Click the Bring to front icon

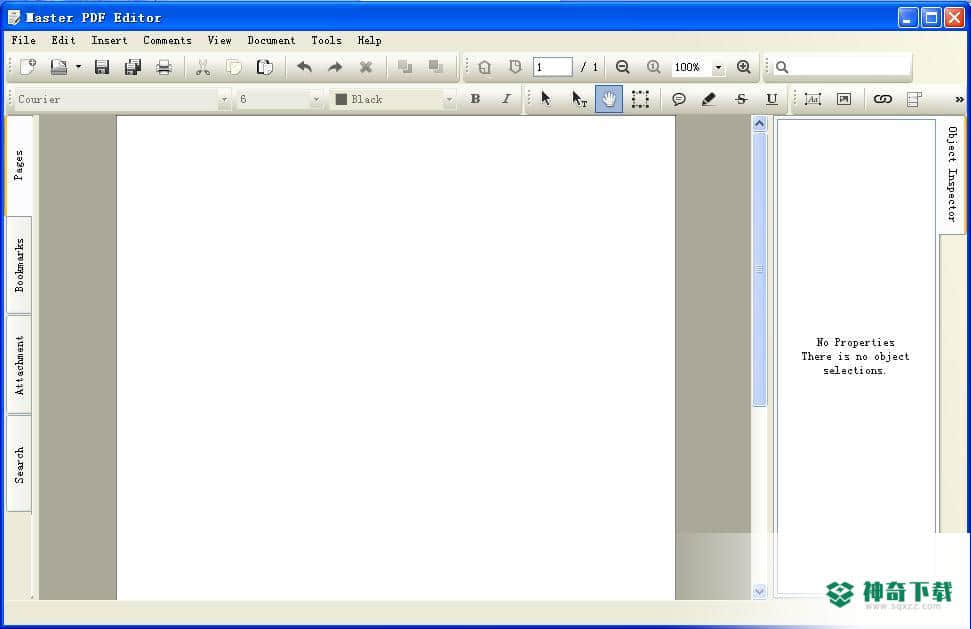tap(405, 67)
